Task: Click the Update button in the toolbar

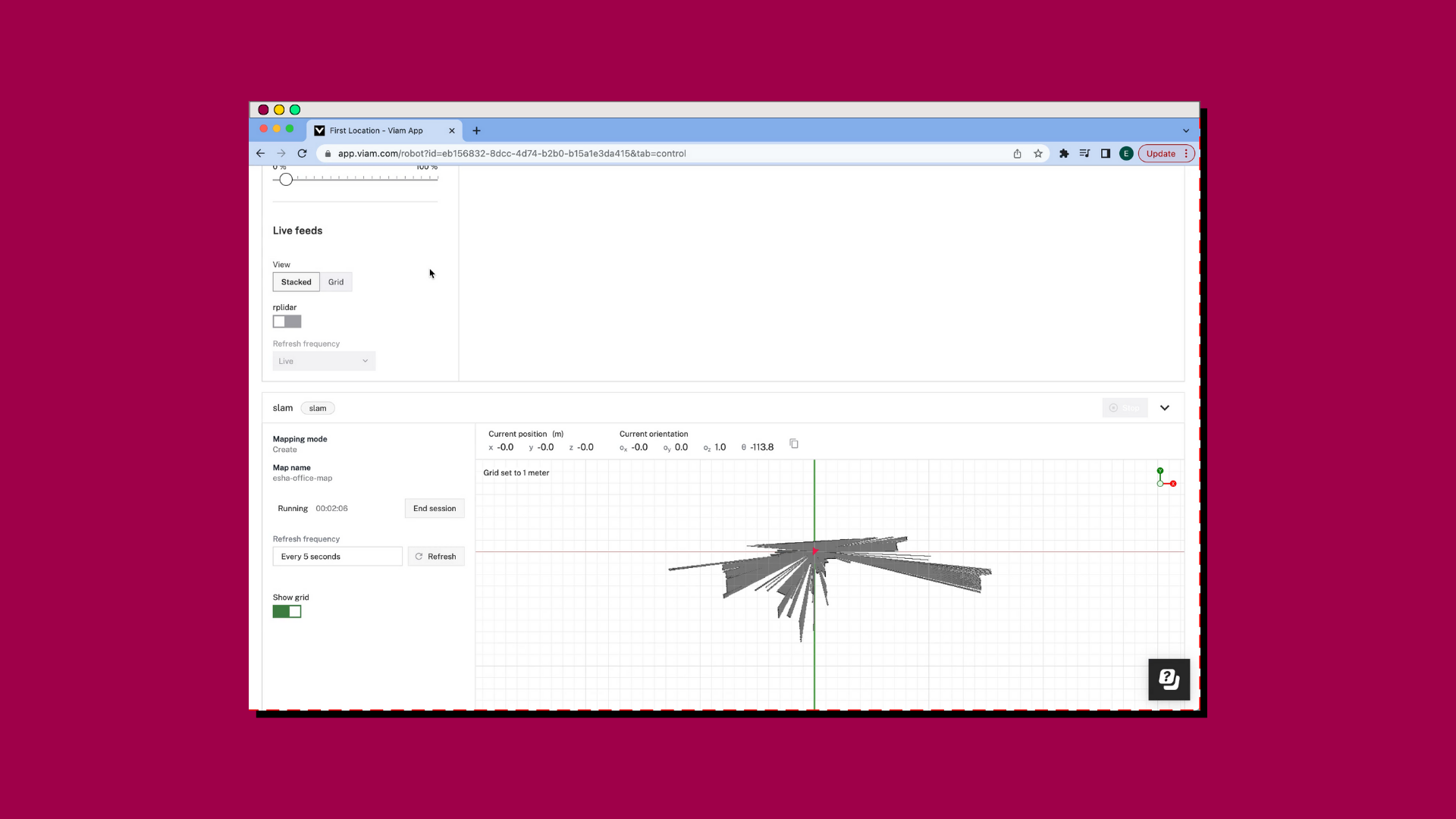Action: coord(1160,153)
